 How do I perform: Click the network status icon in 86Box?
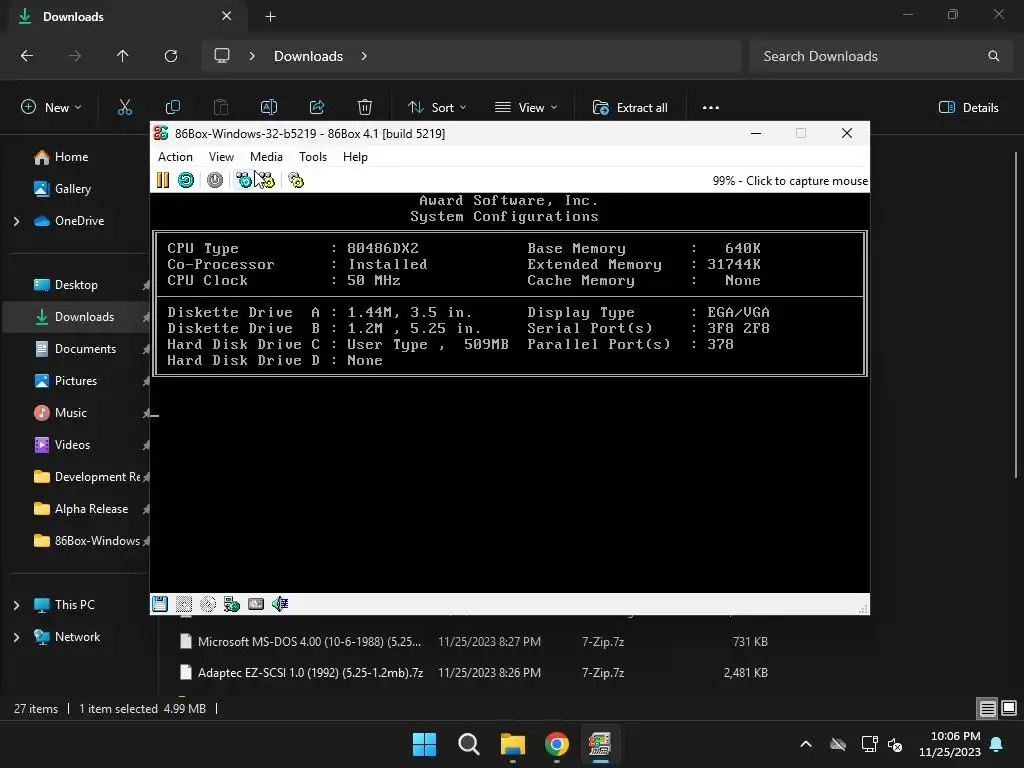tap(232, 604)
